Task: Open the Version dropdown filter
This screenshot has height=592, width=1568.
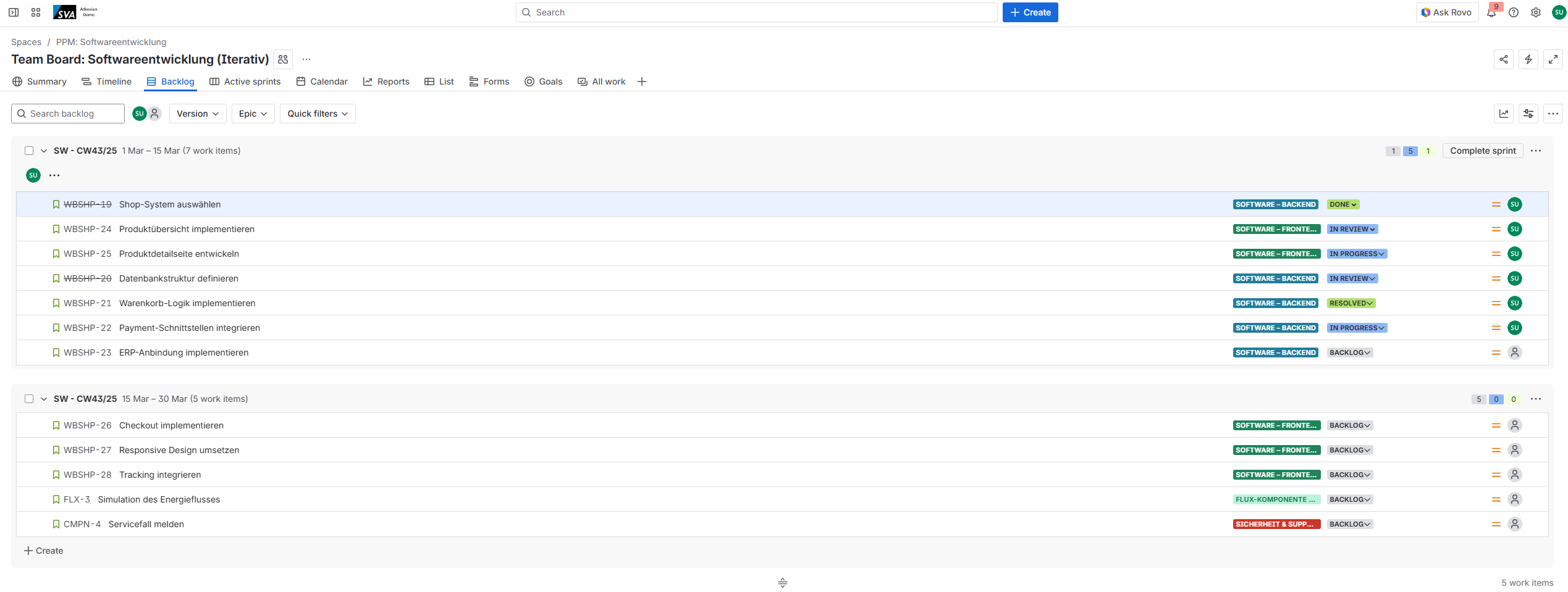Action: click(198, 114)
